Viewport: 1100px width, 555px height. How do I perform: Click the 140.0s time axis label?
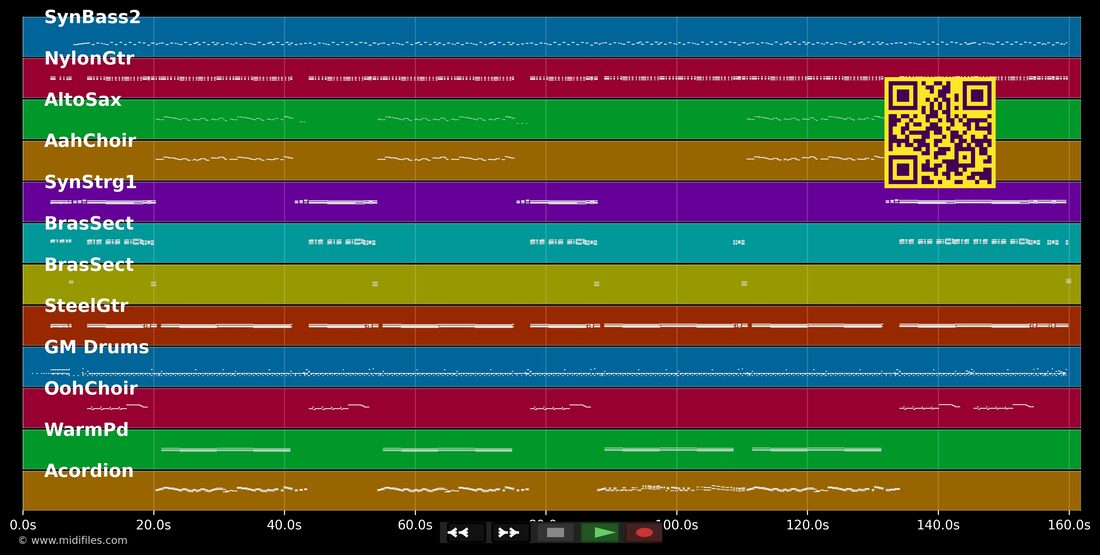938,525
